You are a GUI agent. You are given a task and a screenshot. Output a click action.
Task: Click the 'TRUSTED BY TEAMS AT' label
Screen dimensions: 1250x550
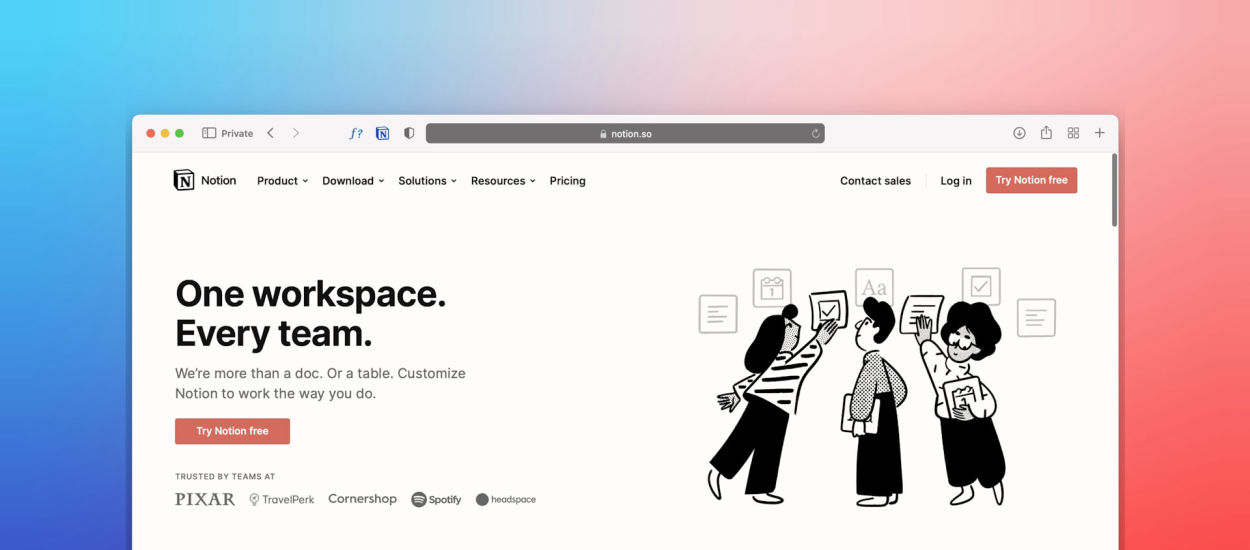225,477
